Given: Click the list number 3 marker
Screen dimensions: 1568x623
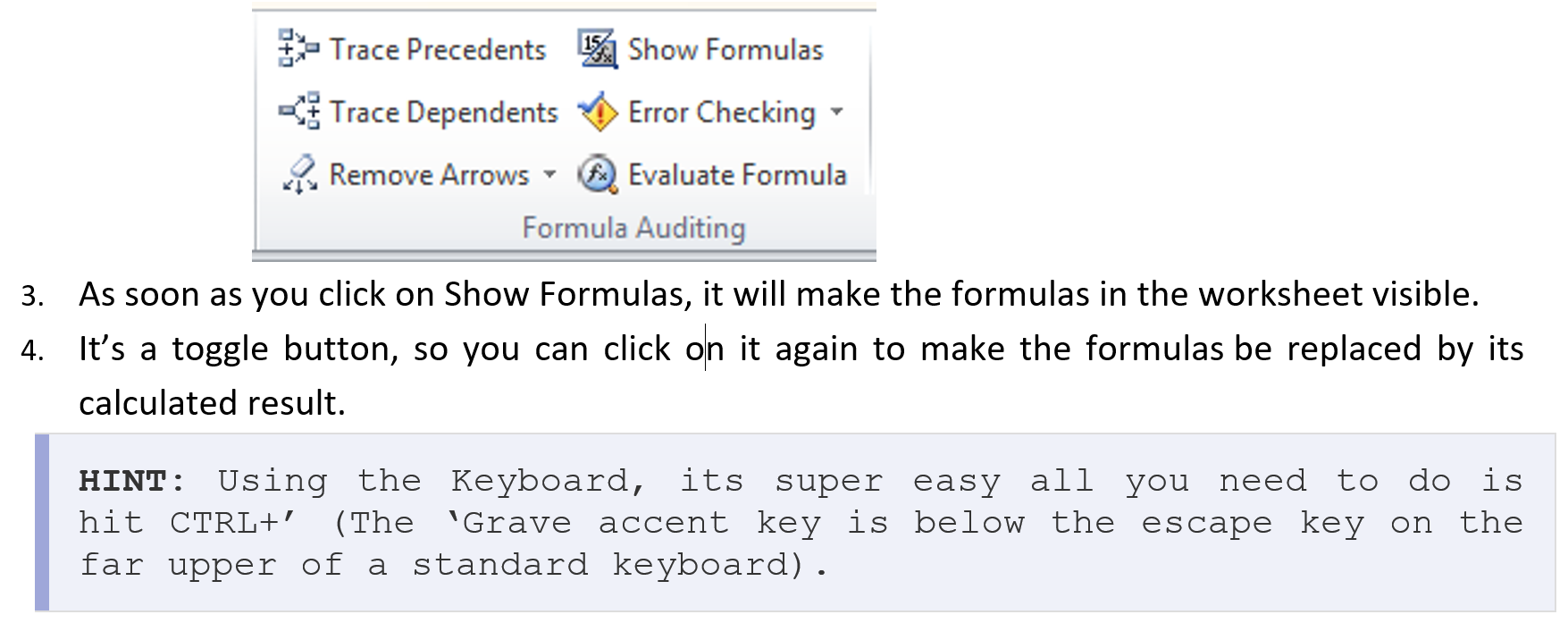Looking at the screenshot, I should click(x=32, y=296).
